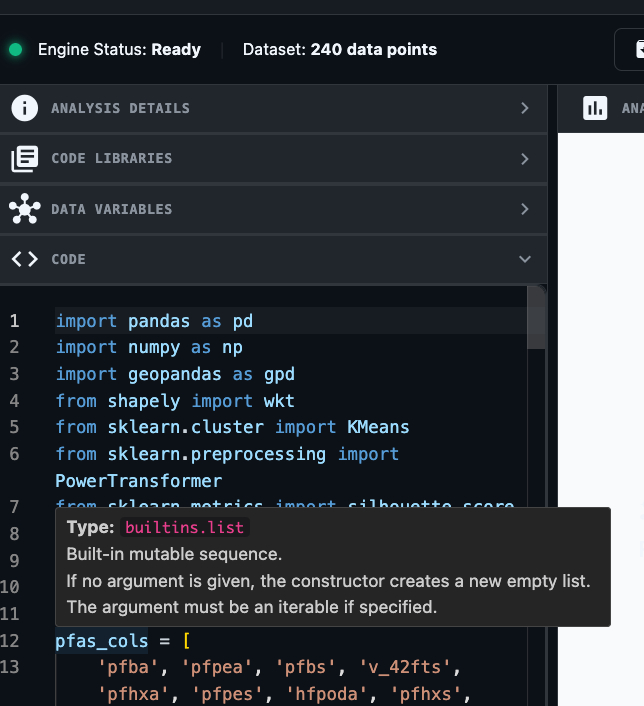This screenshot has width=644, height=706.
Task: Click builtins.list type in the tooltip
Action: (184, 528)
